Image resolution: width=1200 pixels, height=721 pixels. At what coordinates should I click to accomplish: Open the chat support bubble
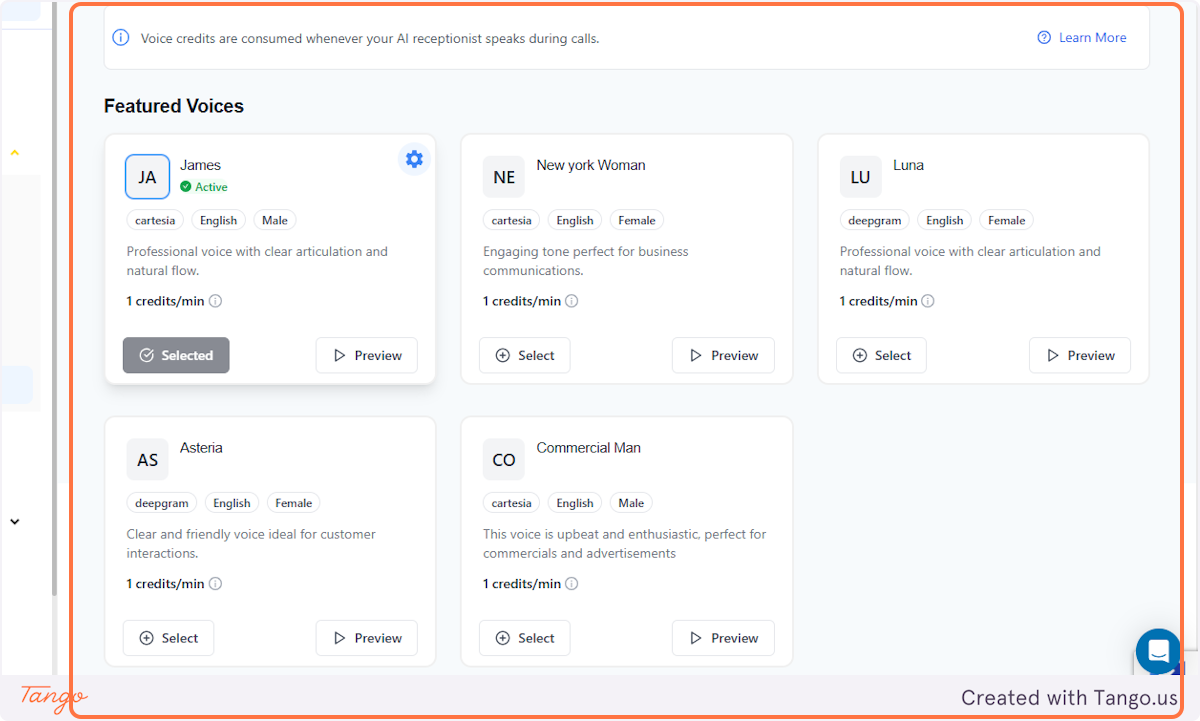[1157, 650]
